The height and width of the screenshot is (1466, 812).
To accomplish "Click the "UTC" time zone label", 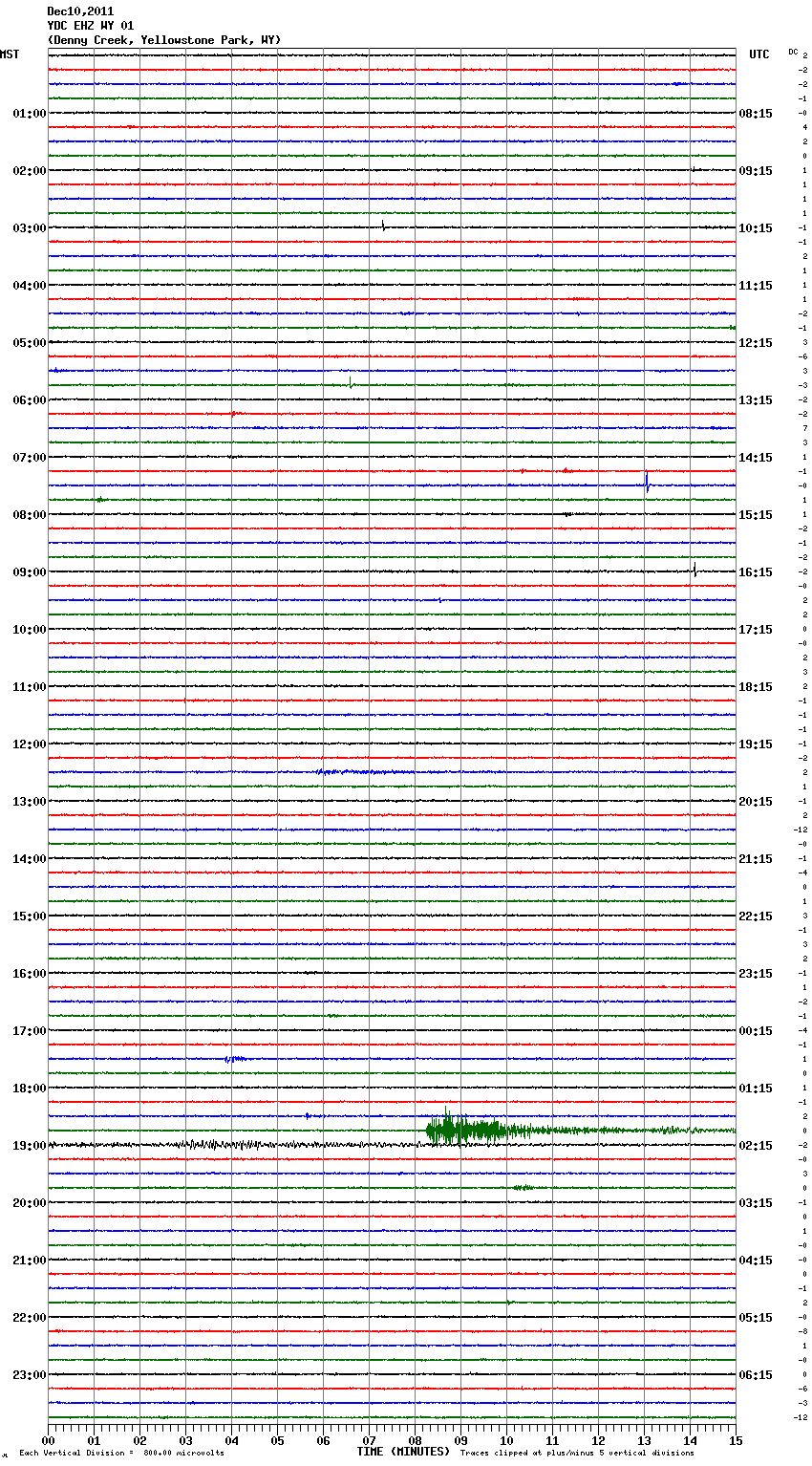I will 759,54.
